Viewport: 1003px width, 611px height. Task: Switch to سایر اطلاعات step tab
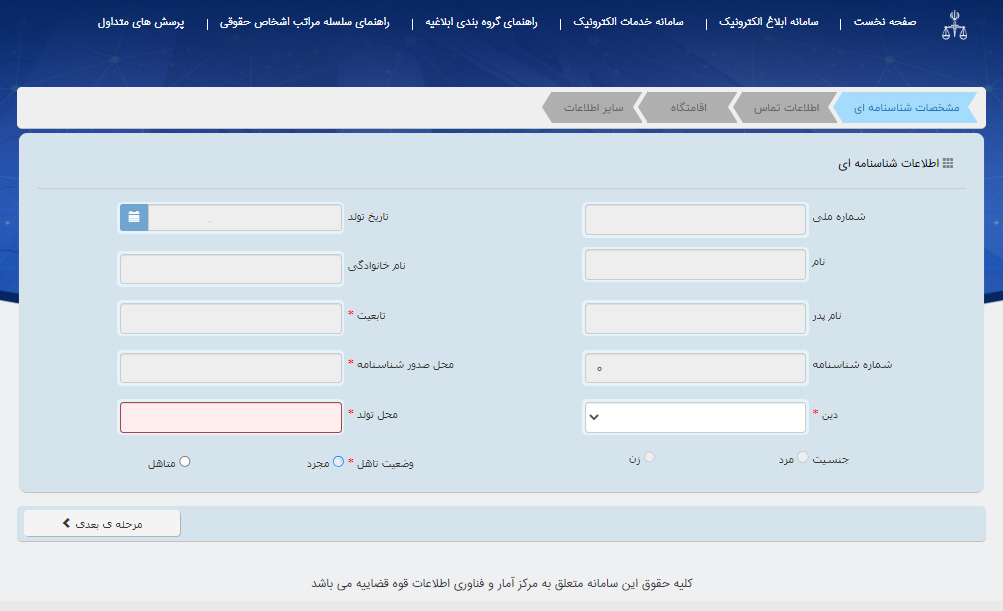click(x=593, y=107)
